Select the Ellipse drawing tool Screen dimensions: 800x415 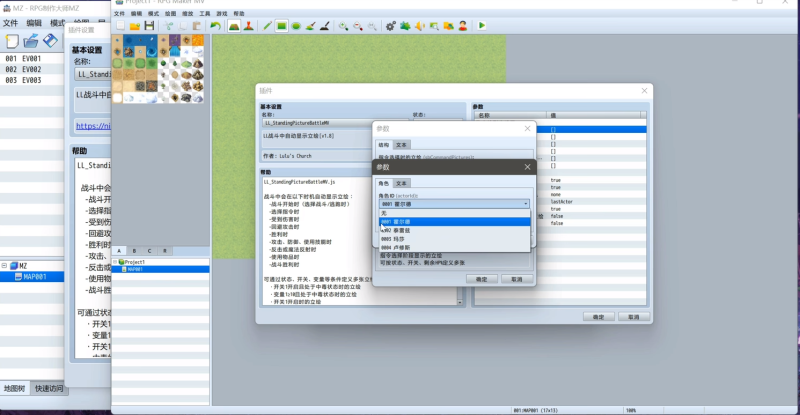click(296, 26)
